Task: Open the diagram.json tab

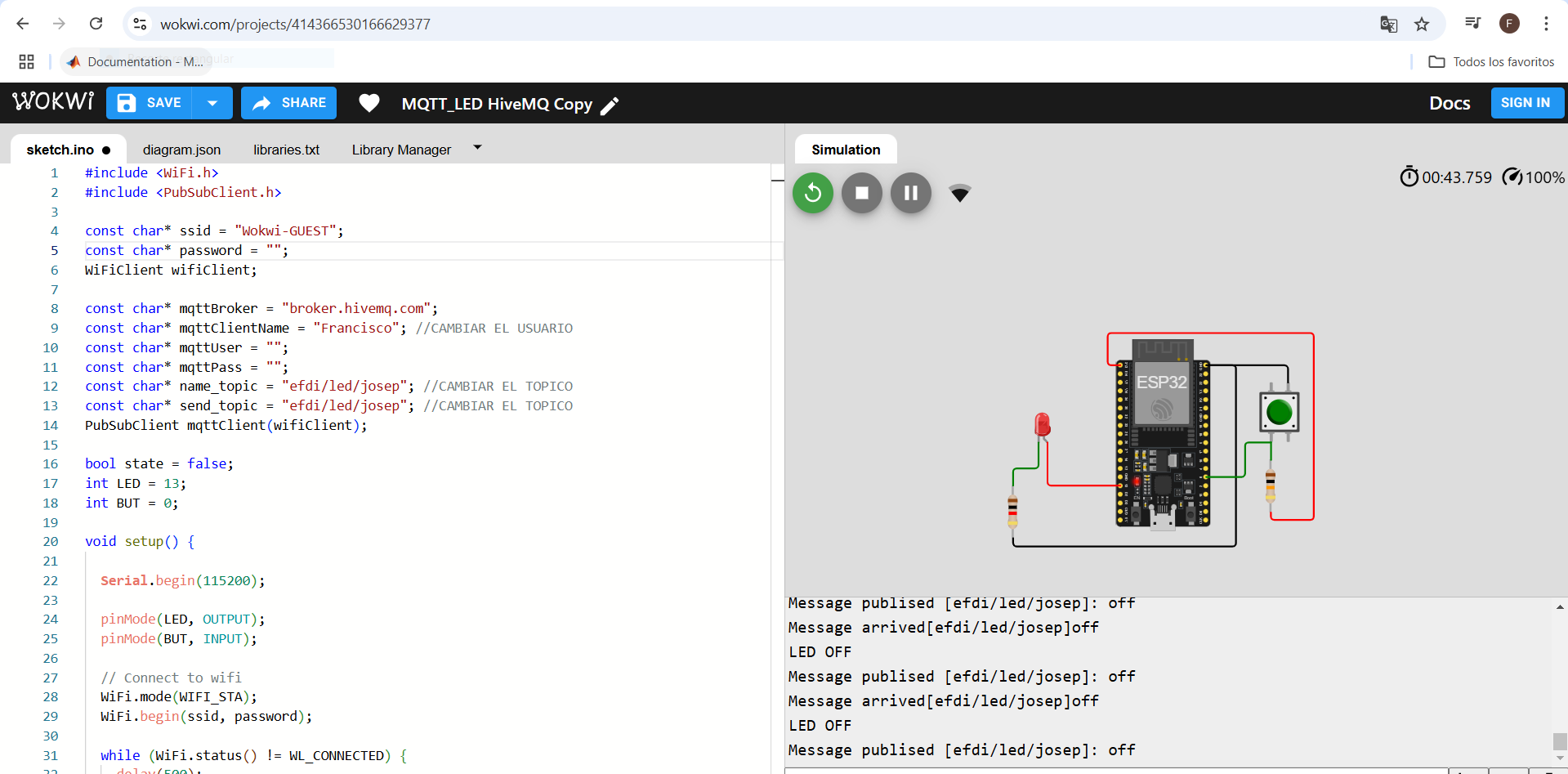Action: tap(181, 150)
